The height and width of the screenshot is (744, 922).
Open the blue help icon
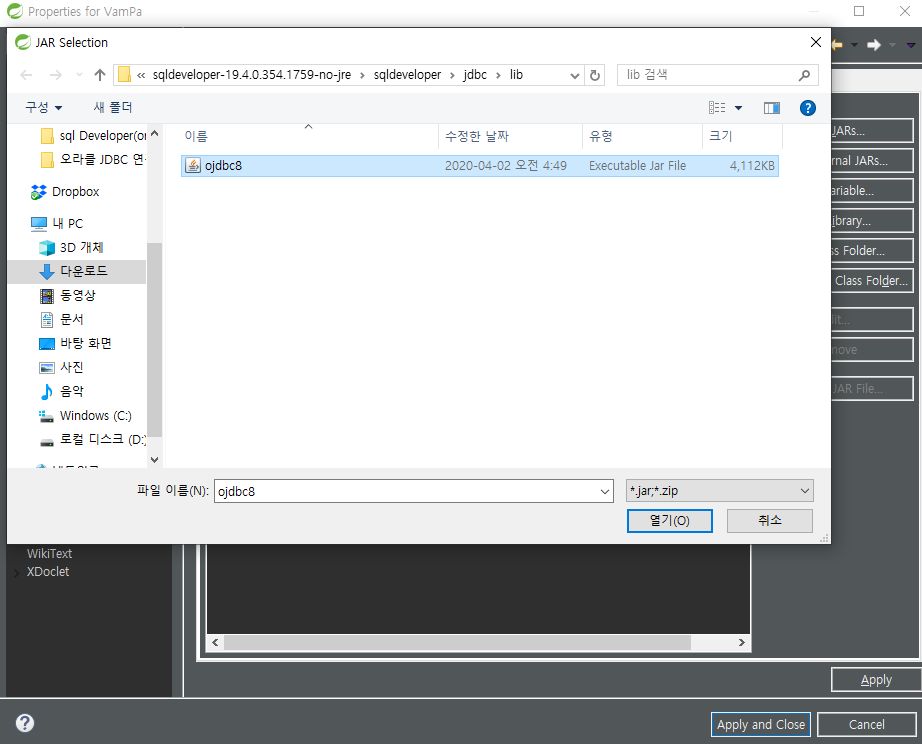pos(807,108)
